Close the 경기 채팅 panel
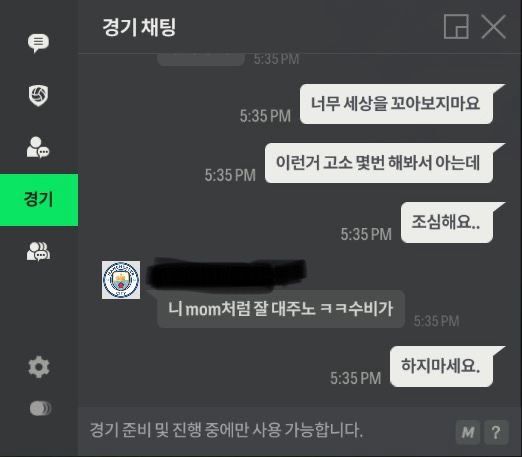Screen dimensions: 522x457 pos(493,27)
